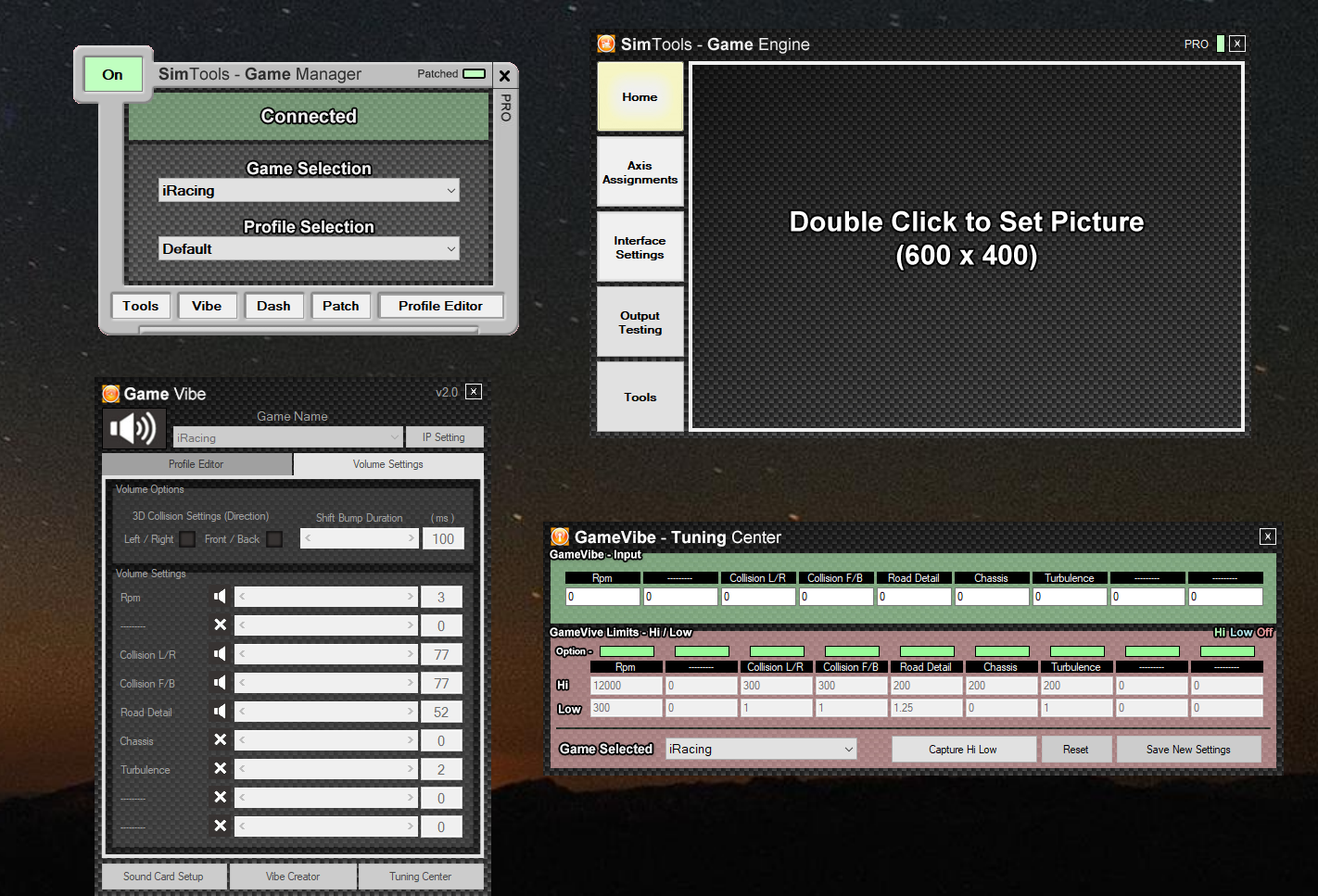Adjust the Road Detail volume slider
1318x896 pixels.
[326, 712]
